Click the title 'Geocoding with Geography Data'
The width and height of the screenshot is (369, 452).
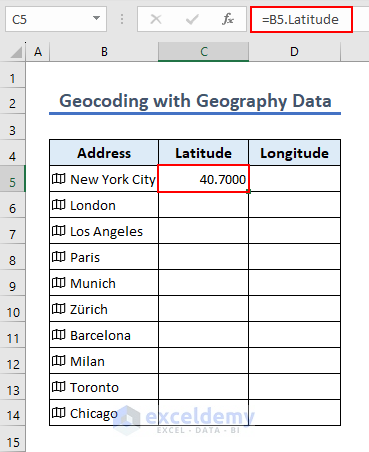click(195, 101)
